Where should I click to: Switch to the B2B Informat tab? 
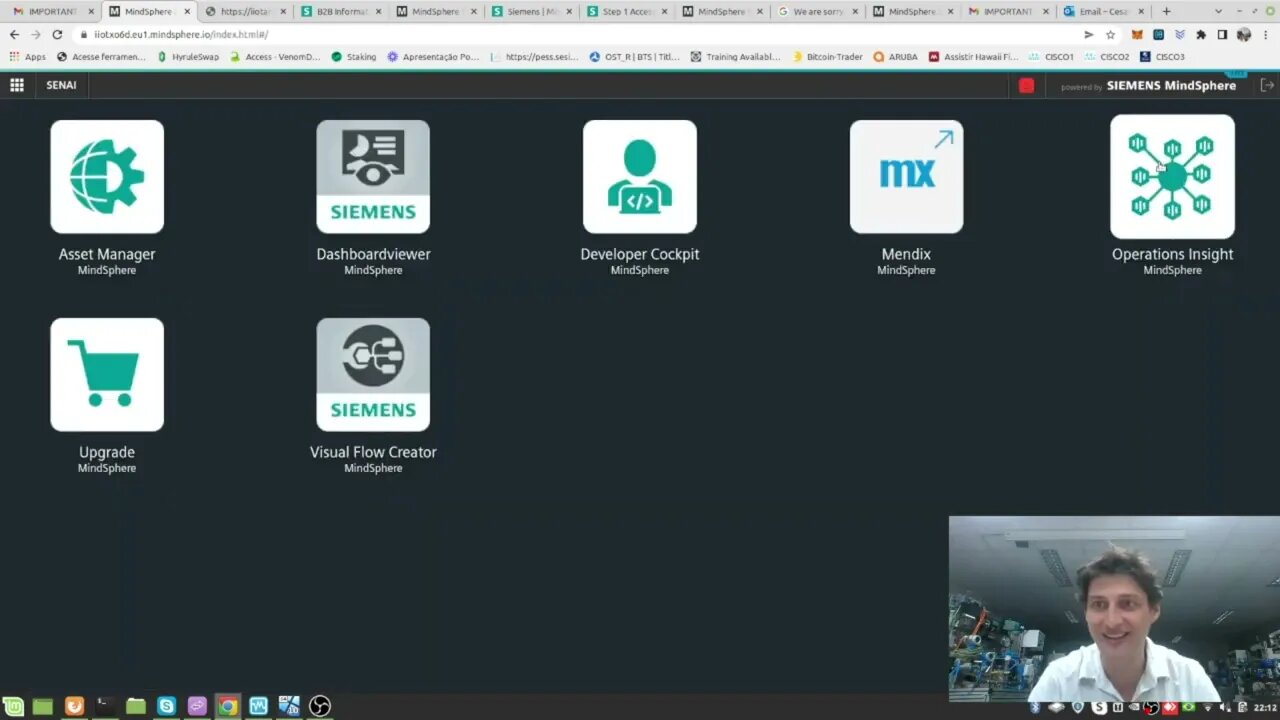pyautogui.click(x=339, y=11)
